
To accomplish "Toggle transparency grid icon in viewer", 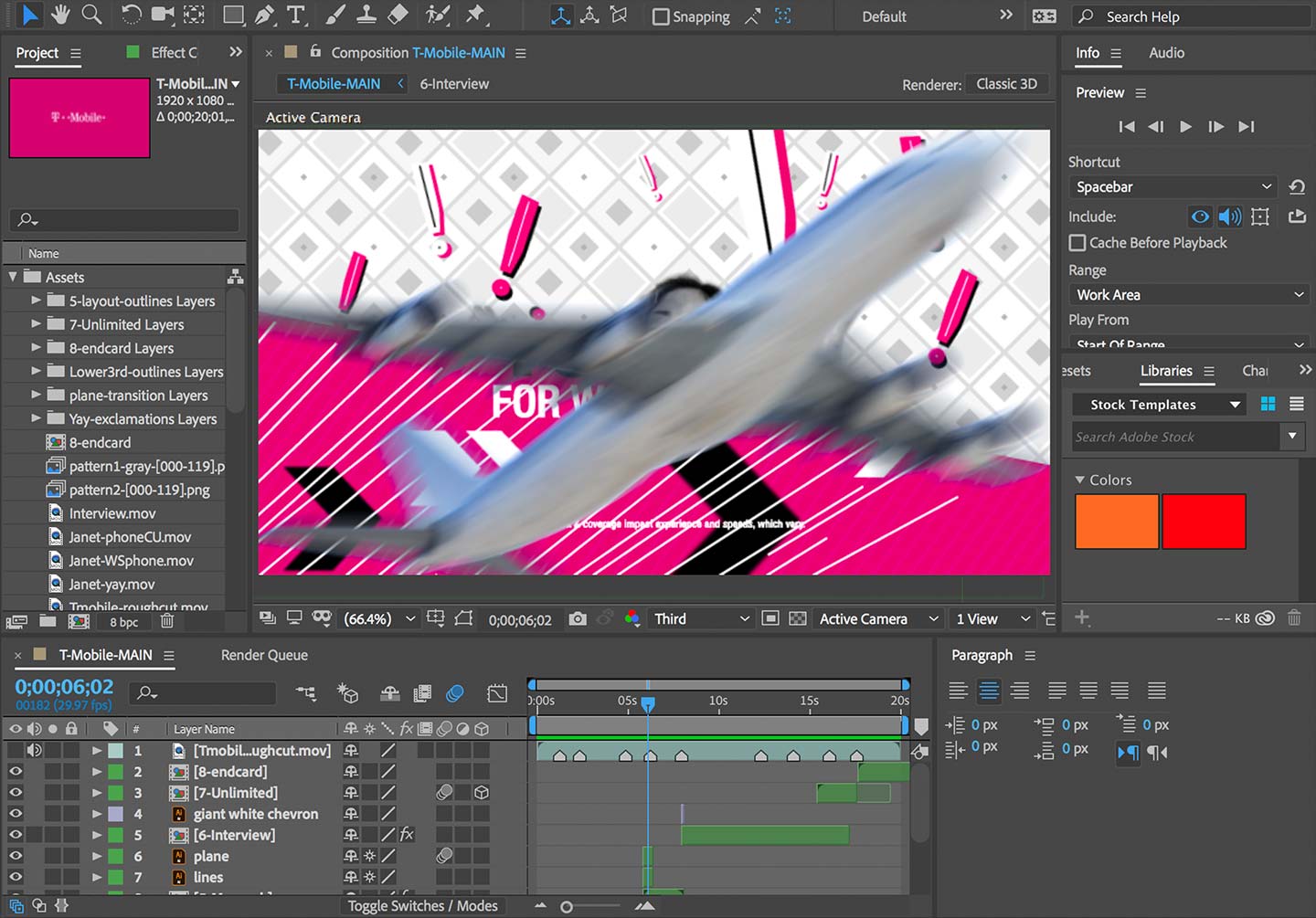I will click(798, 619).
